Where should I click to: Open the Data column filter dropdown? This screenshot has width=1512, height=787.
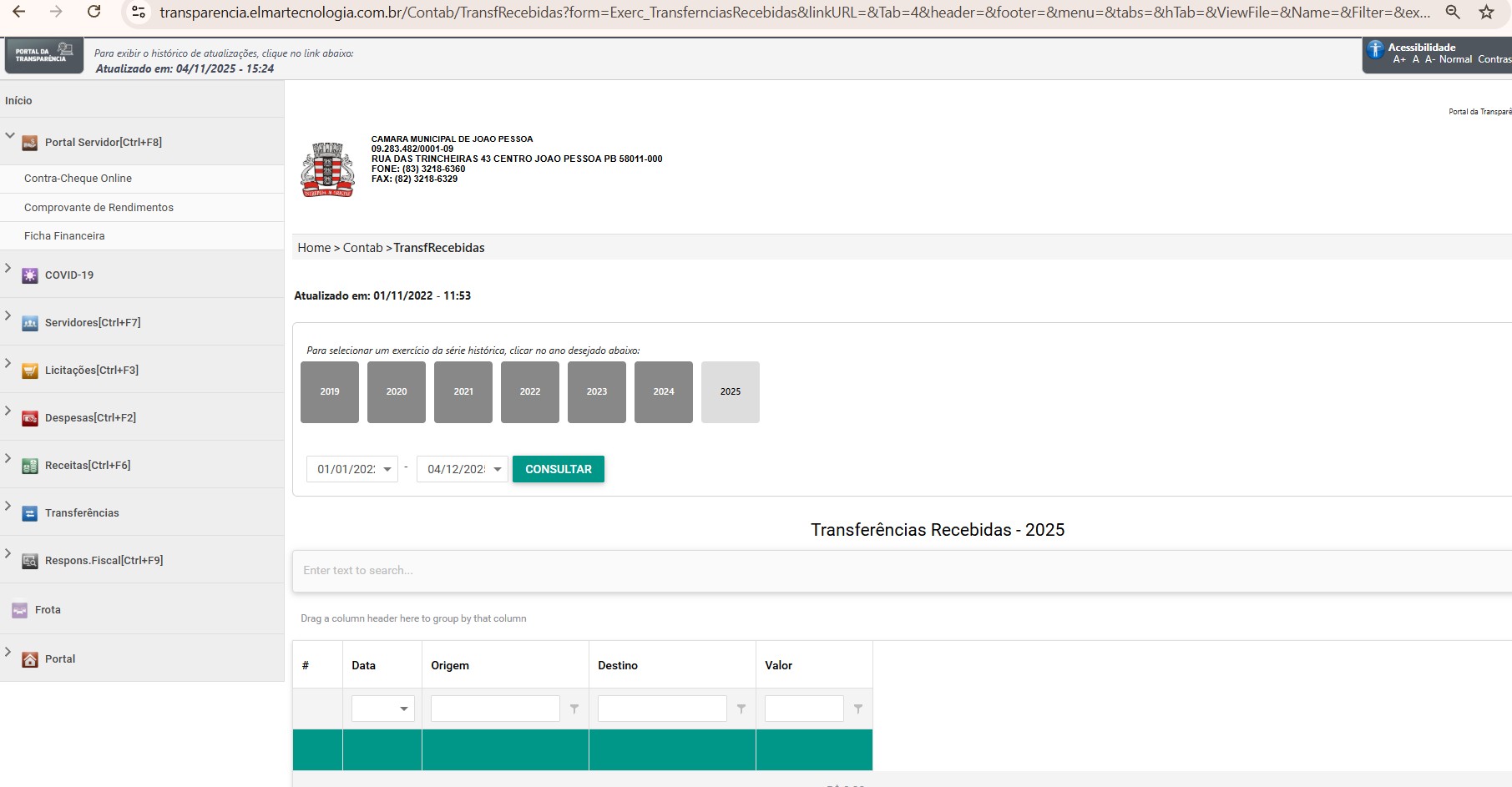tap(404, 709)
